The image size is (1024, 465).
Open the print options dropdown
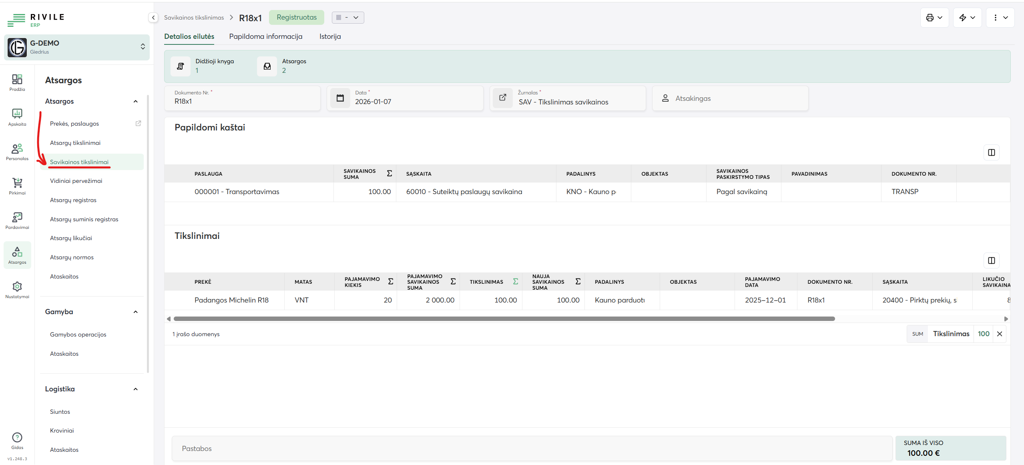tap(934, 18)
